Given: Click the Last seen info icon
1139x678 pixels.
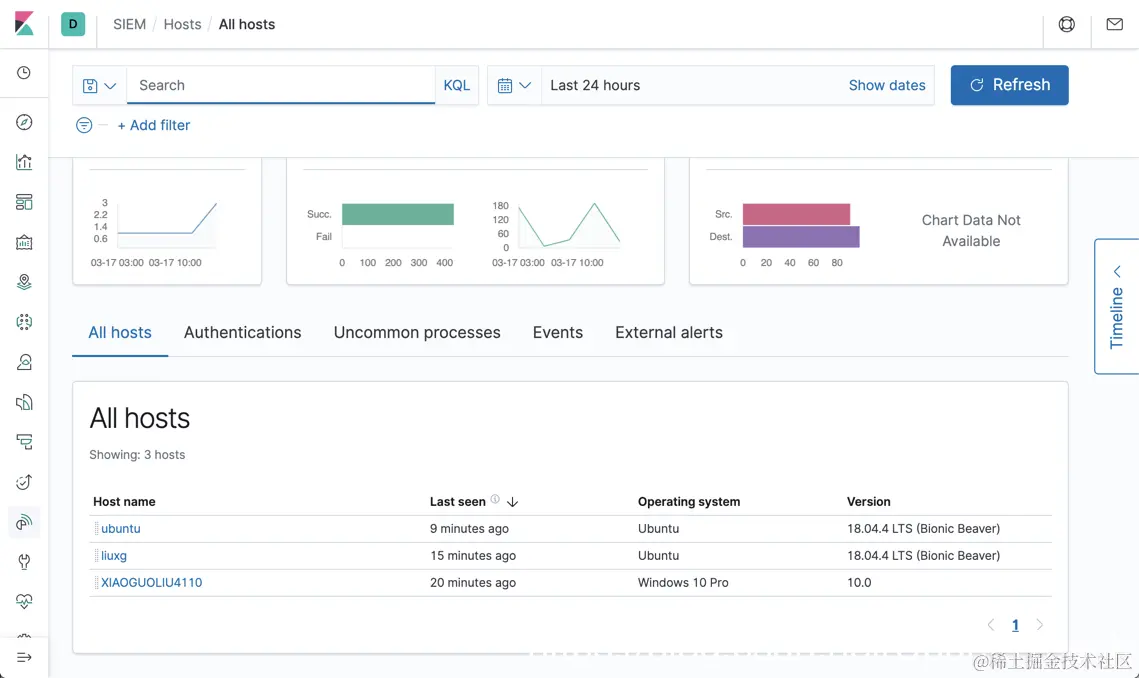Looking at the screenshot, I should pos(495,499).
